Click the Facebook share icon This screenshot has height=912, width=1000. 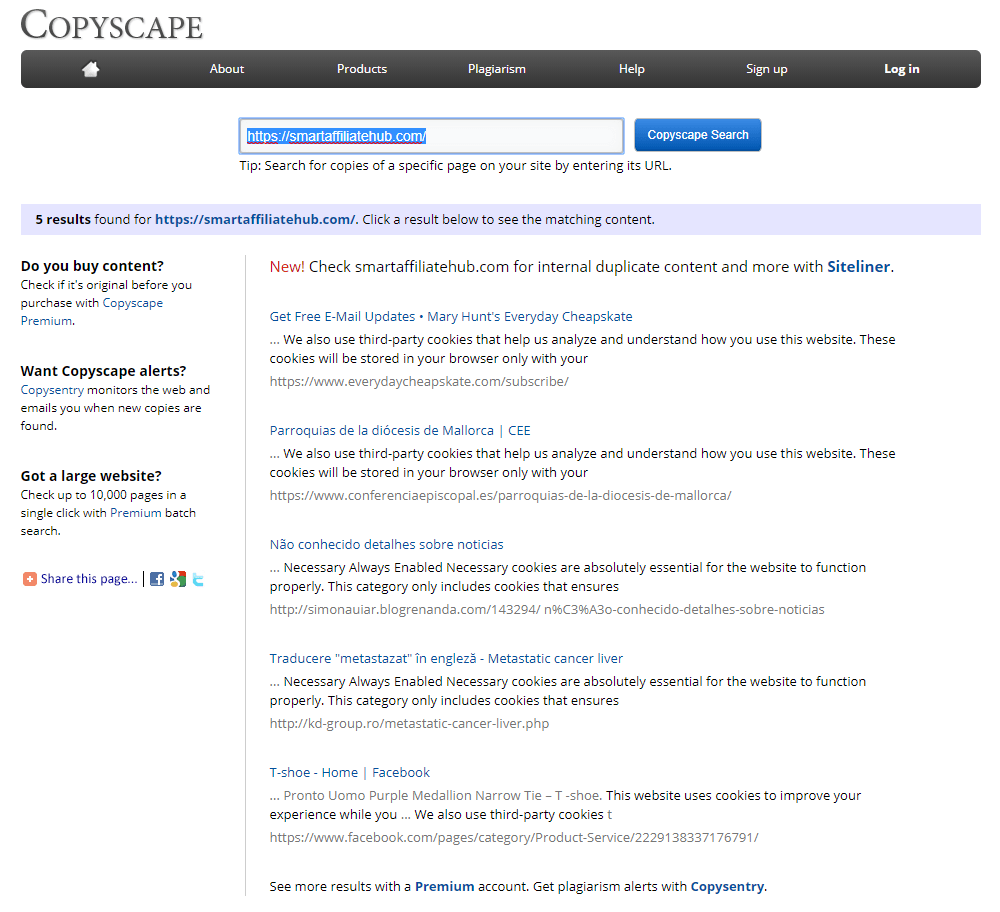pyautogui.click(x=157, y=579)
